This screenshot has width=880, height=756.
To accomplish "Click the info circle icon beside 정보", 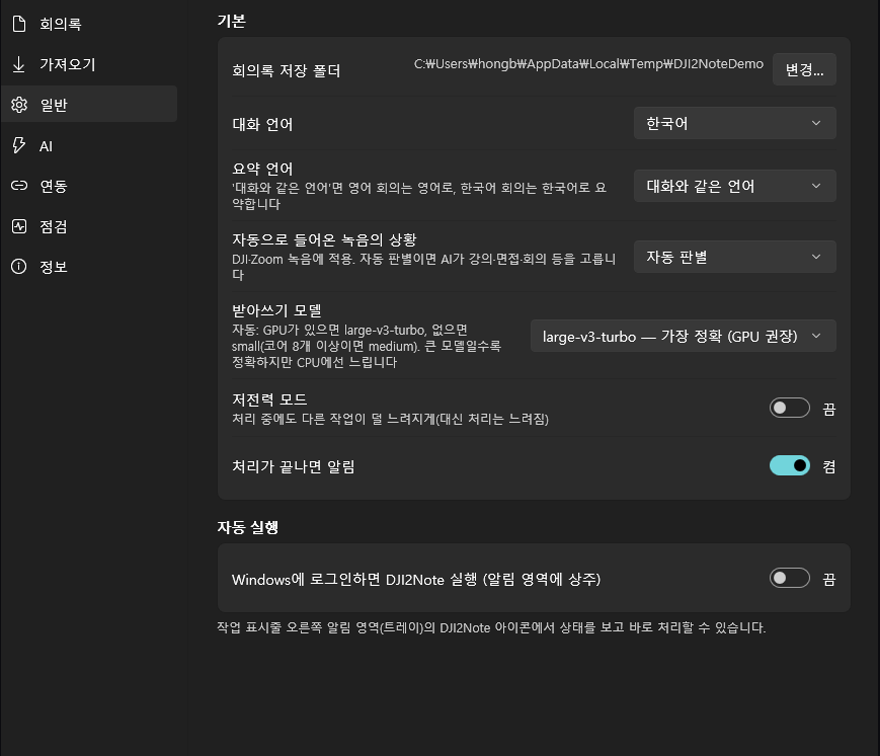I will [19, 267].
